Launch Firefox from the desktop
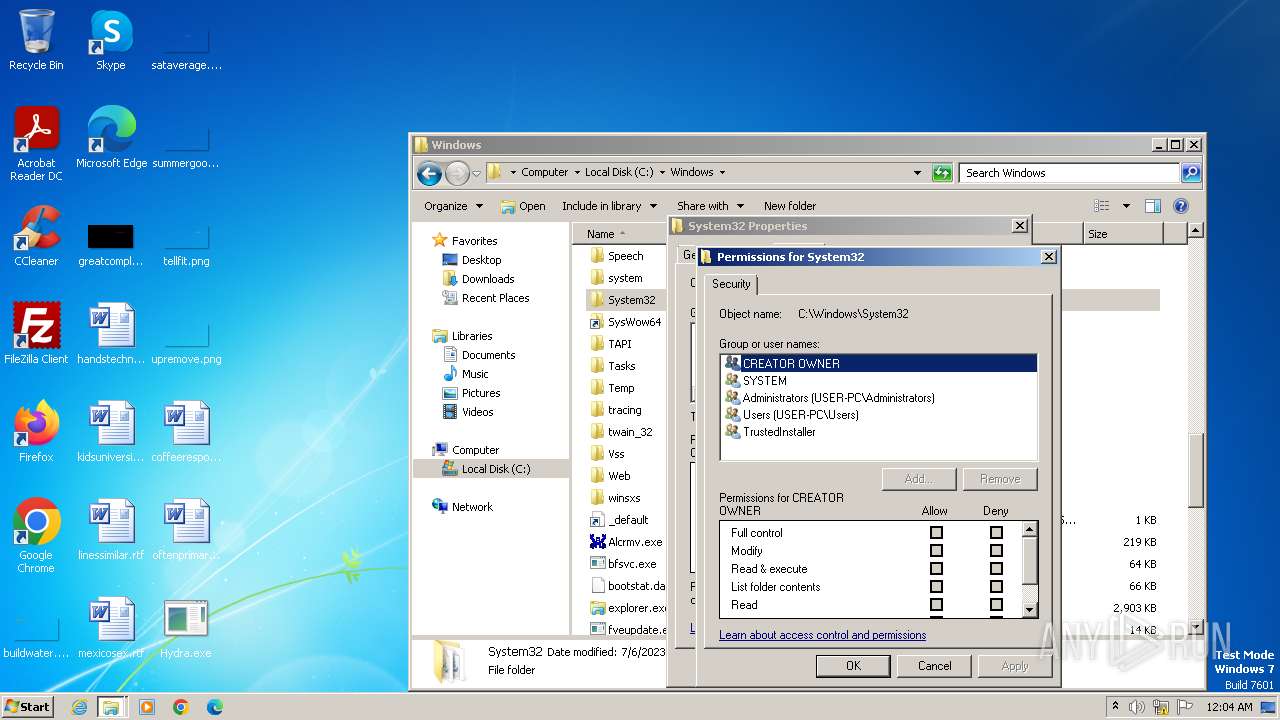The height and width of the screenshot is (720, 1280). 36,432
